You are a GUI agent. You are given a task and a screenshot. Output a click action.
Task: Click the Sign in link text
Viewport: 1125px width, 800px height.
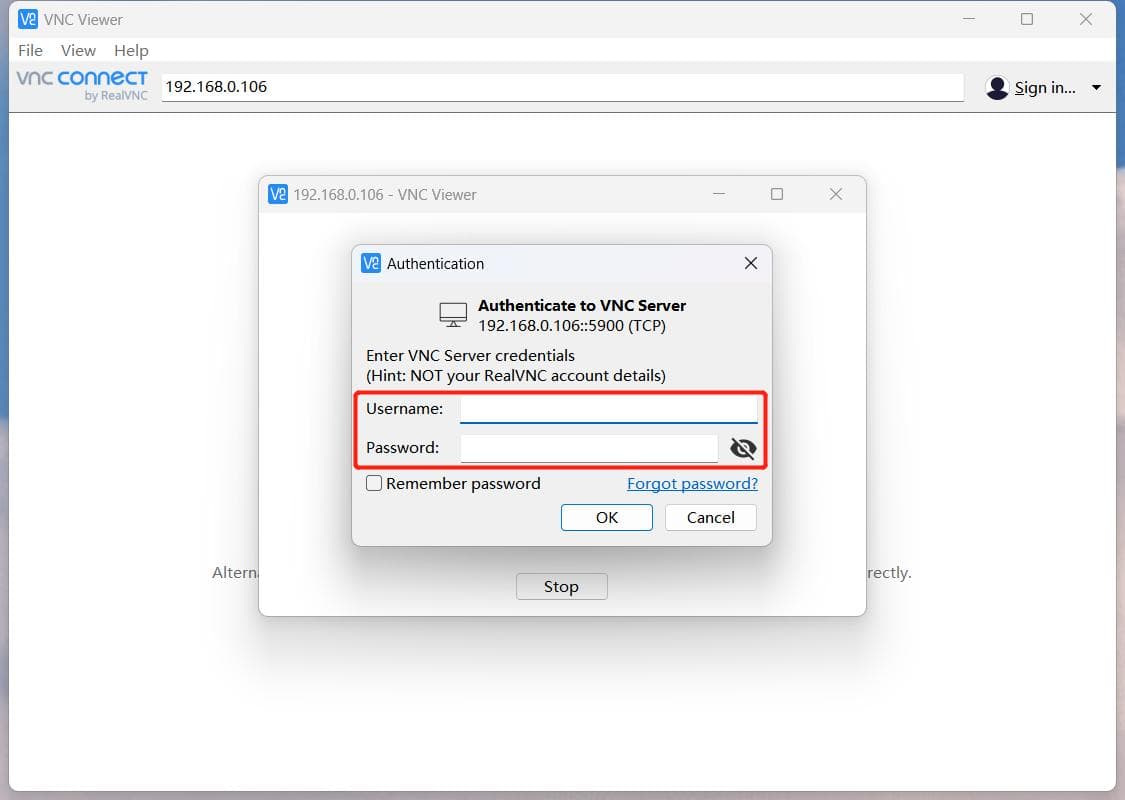pyautogui.click(x=1045, y=88)
